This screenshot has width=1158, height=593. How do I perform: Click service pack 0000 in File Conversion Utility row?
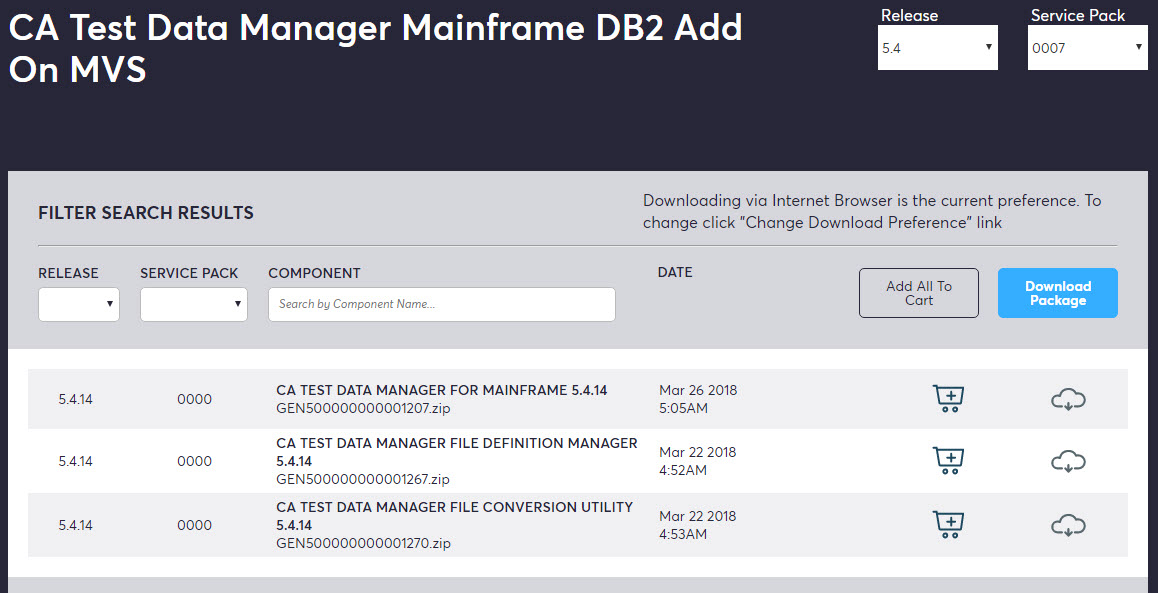(x=194, y=526)
